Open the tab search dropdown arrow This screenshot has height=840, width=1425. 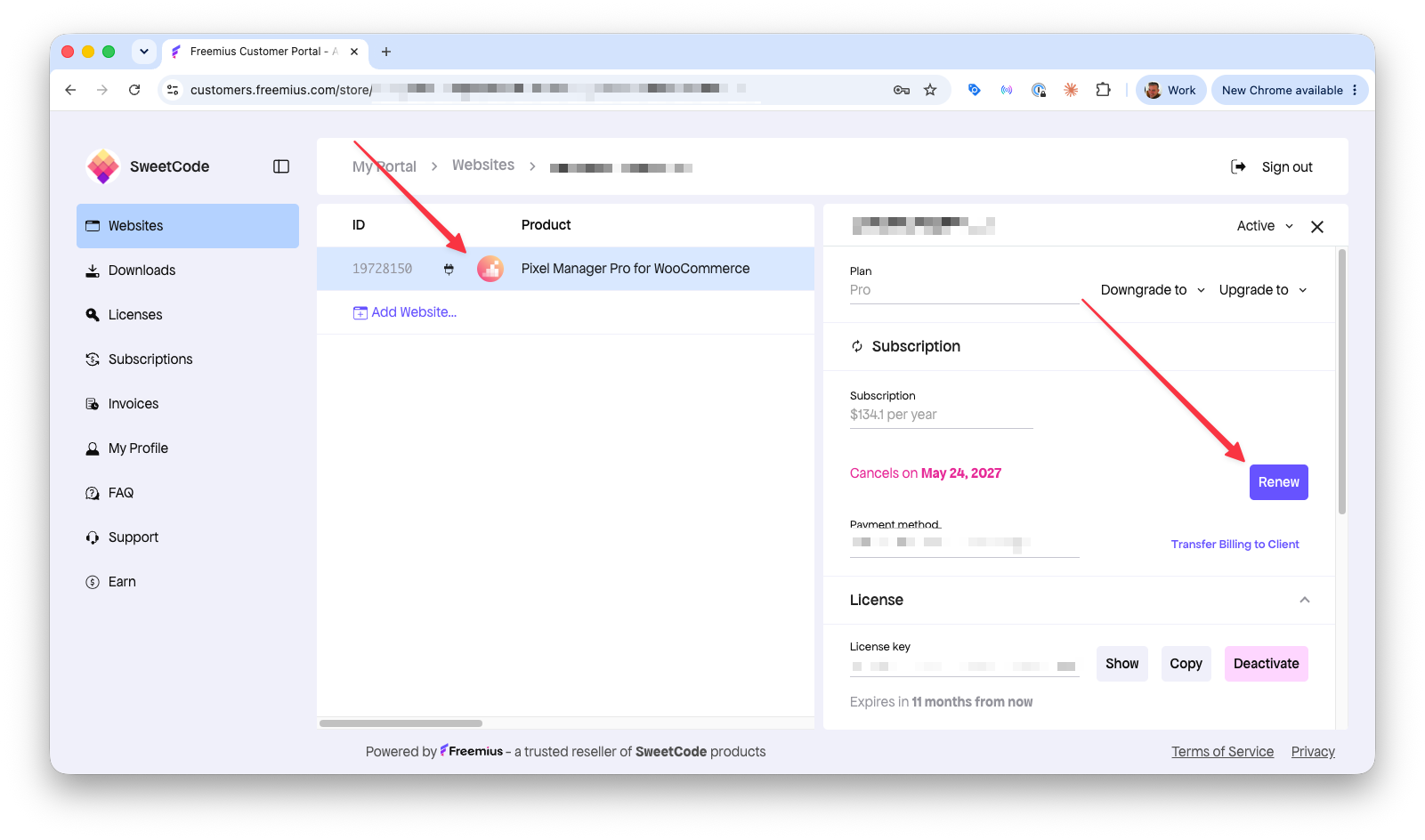pyautogui.click(x=144, y=52)
